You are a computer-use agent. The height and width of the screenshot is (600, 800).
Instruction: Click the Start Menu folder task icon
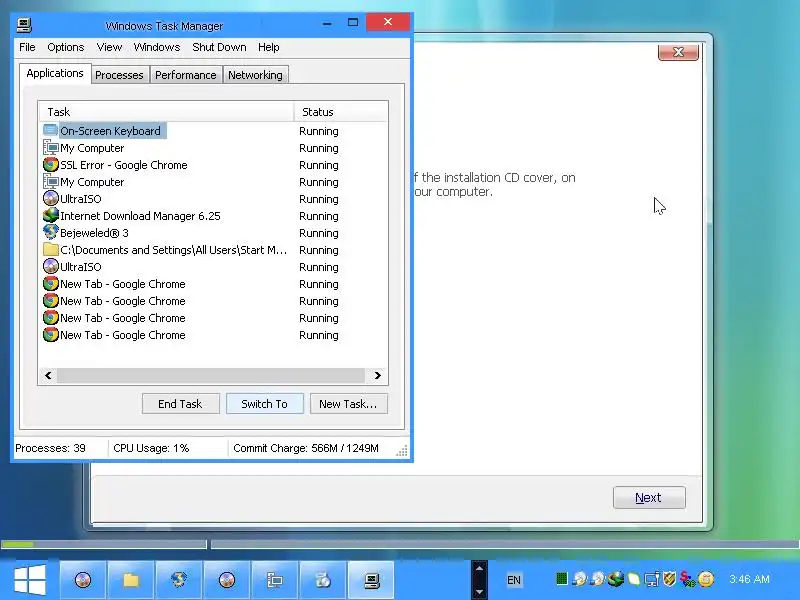(51, 249)
